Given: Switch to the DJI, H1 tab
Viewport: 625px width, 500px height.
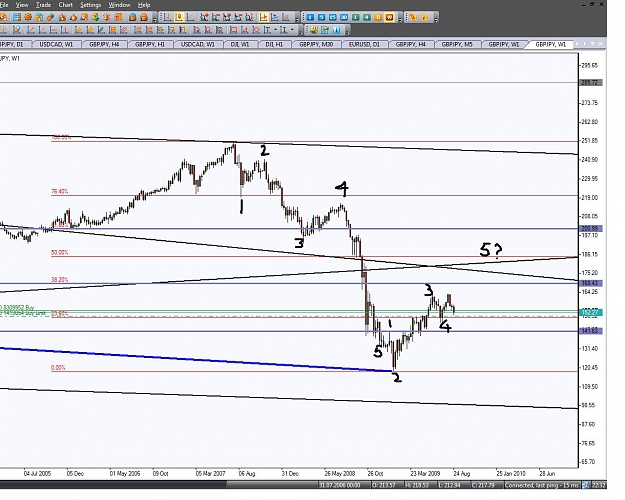Looking at the screenshot, I should pos(274,44).
